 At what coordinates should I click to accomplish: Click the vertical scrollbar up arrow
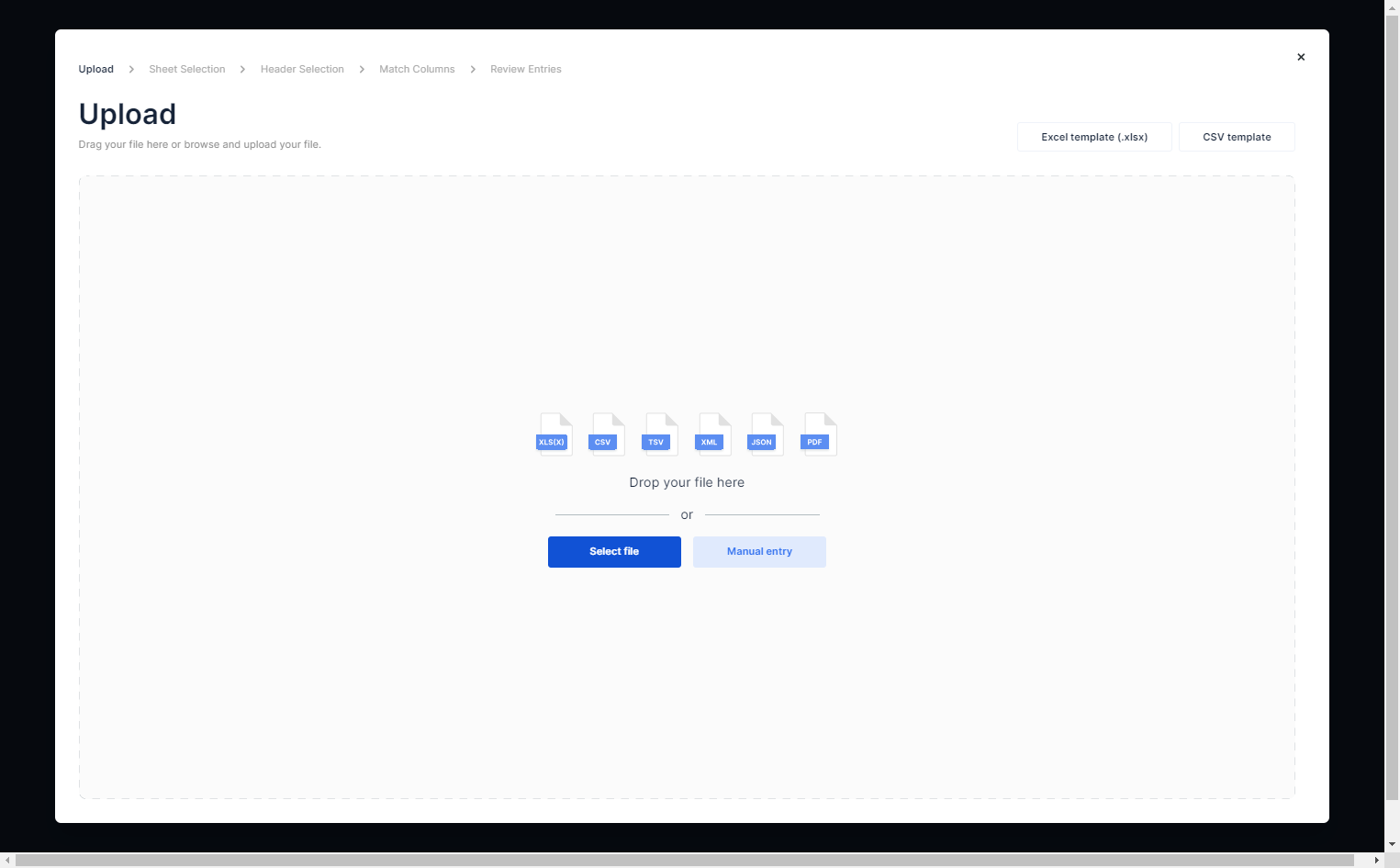pos(1392,7)
